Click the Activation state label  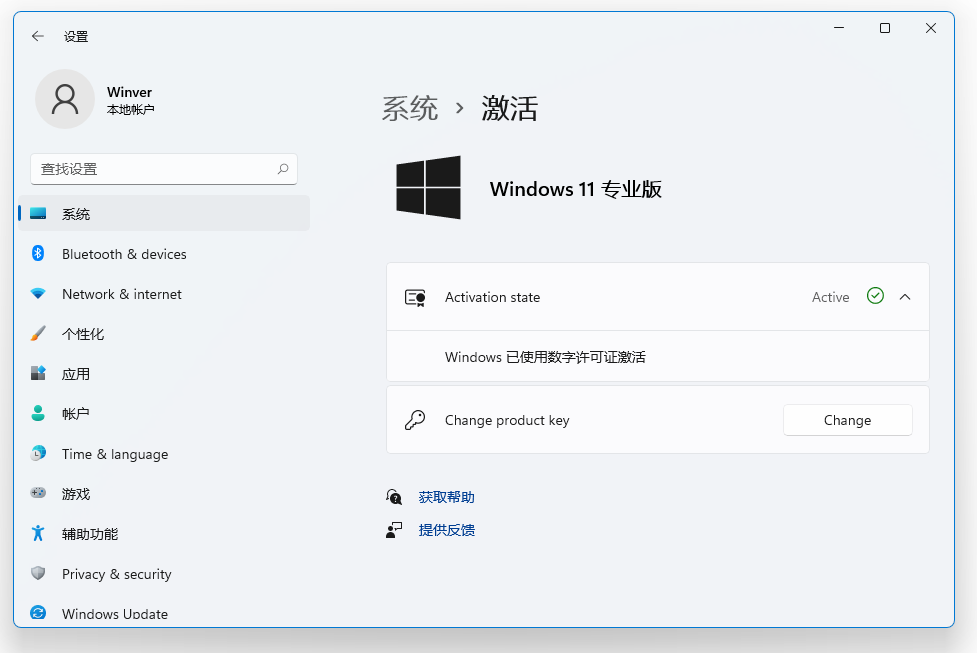point(492,297)
